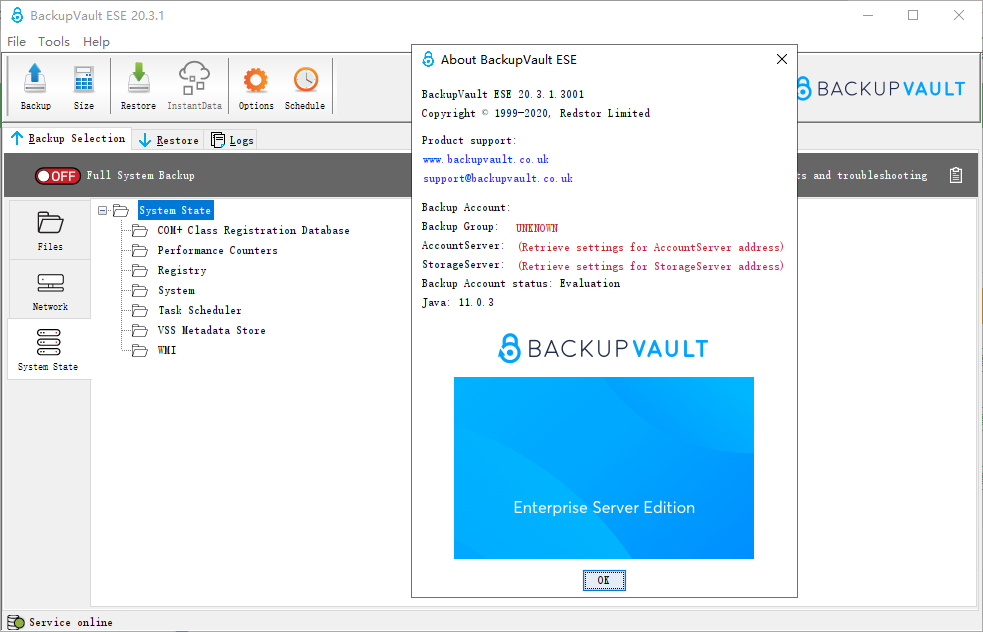Open the www.backupvault.co.uk link
This screenshot has width=983, height=632.
tap(486, 159)
